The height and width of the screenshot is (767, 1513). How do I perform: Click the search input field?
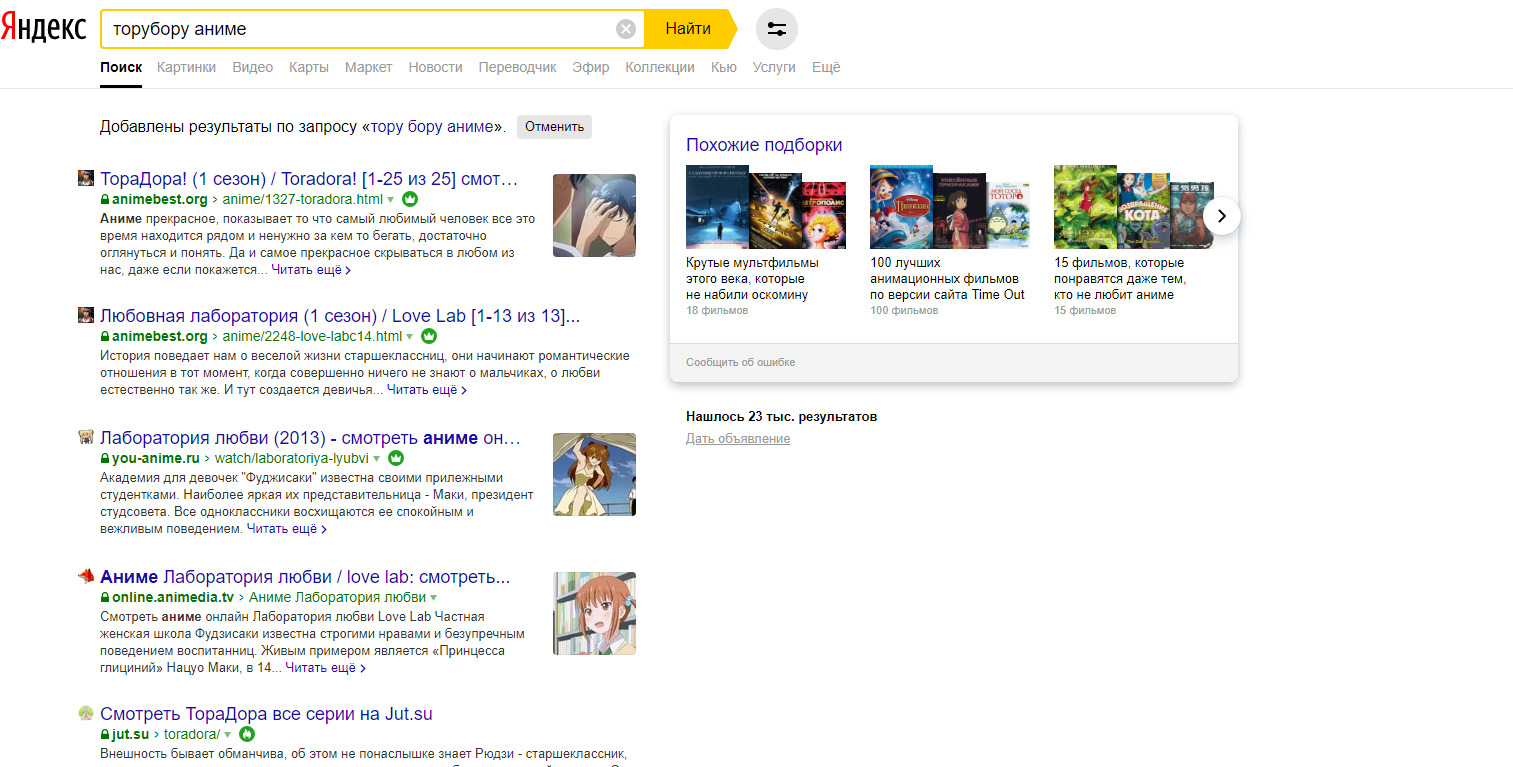pyautogui.click(x=360, y=29)
